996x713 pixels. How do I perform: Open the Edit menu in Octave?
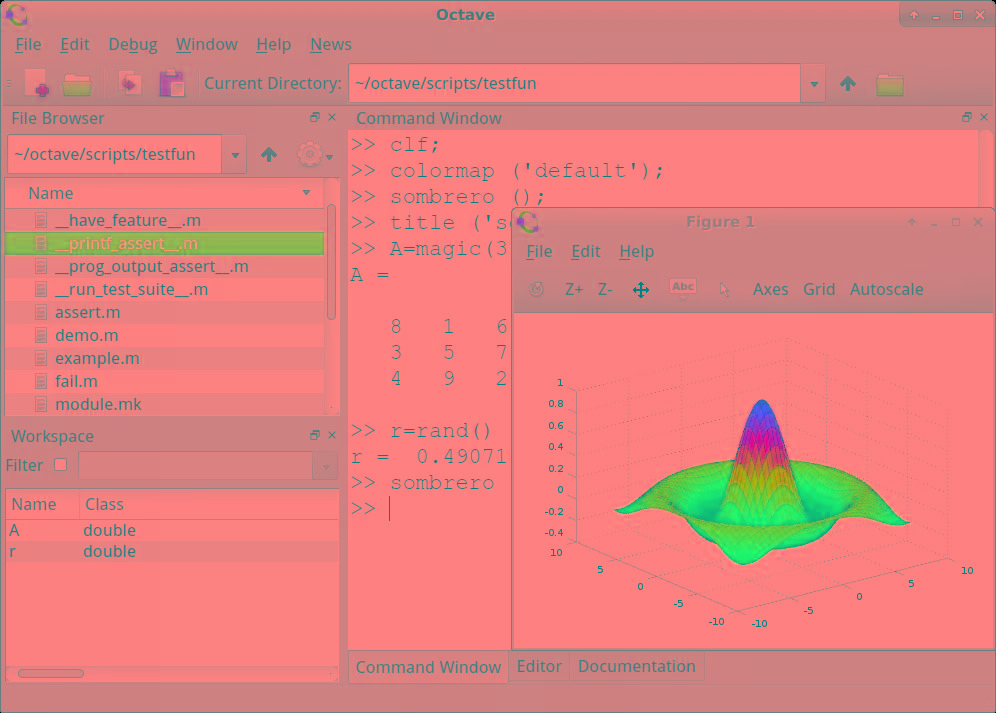(74, 44)
